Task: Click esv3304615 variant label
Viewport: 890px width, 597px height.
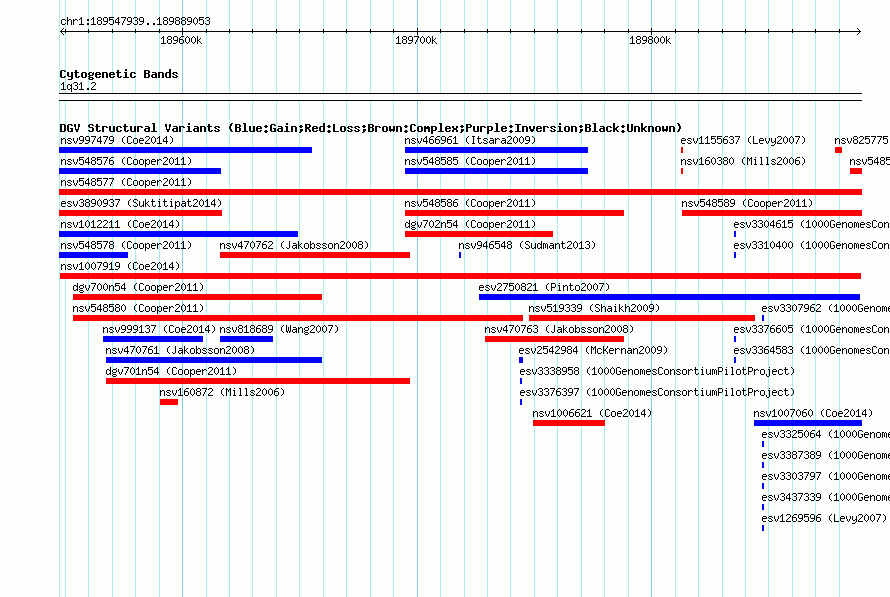Action: 812,224
